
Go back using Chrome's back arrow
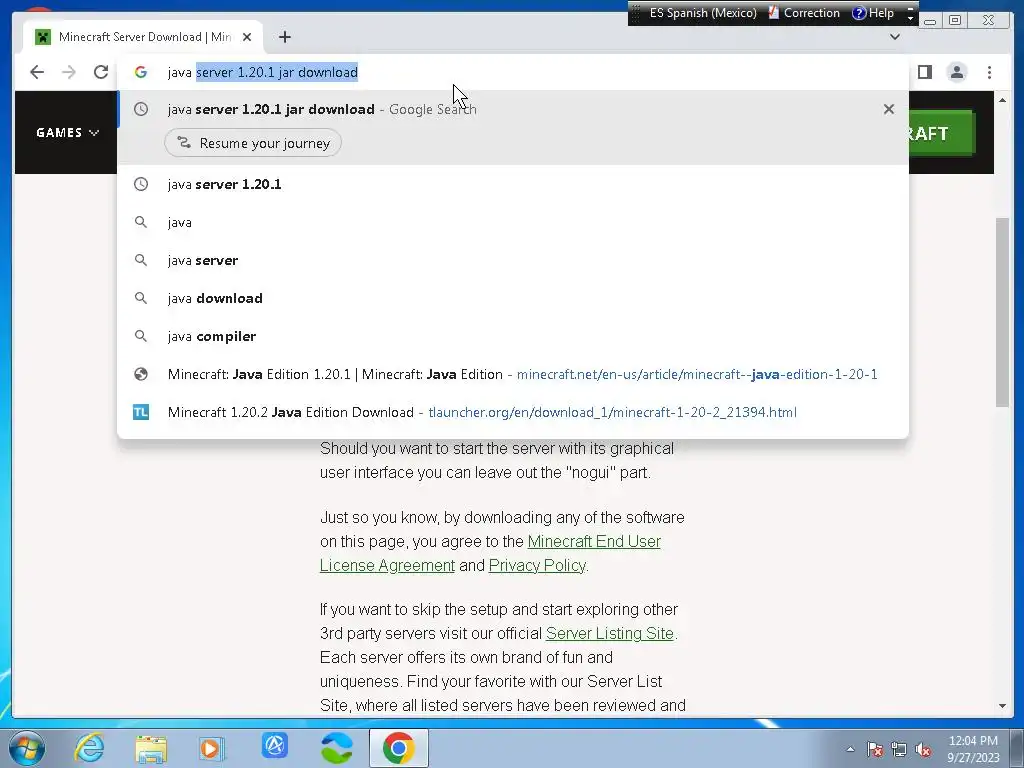37,72
